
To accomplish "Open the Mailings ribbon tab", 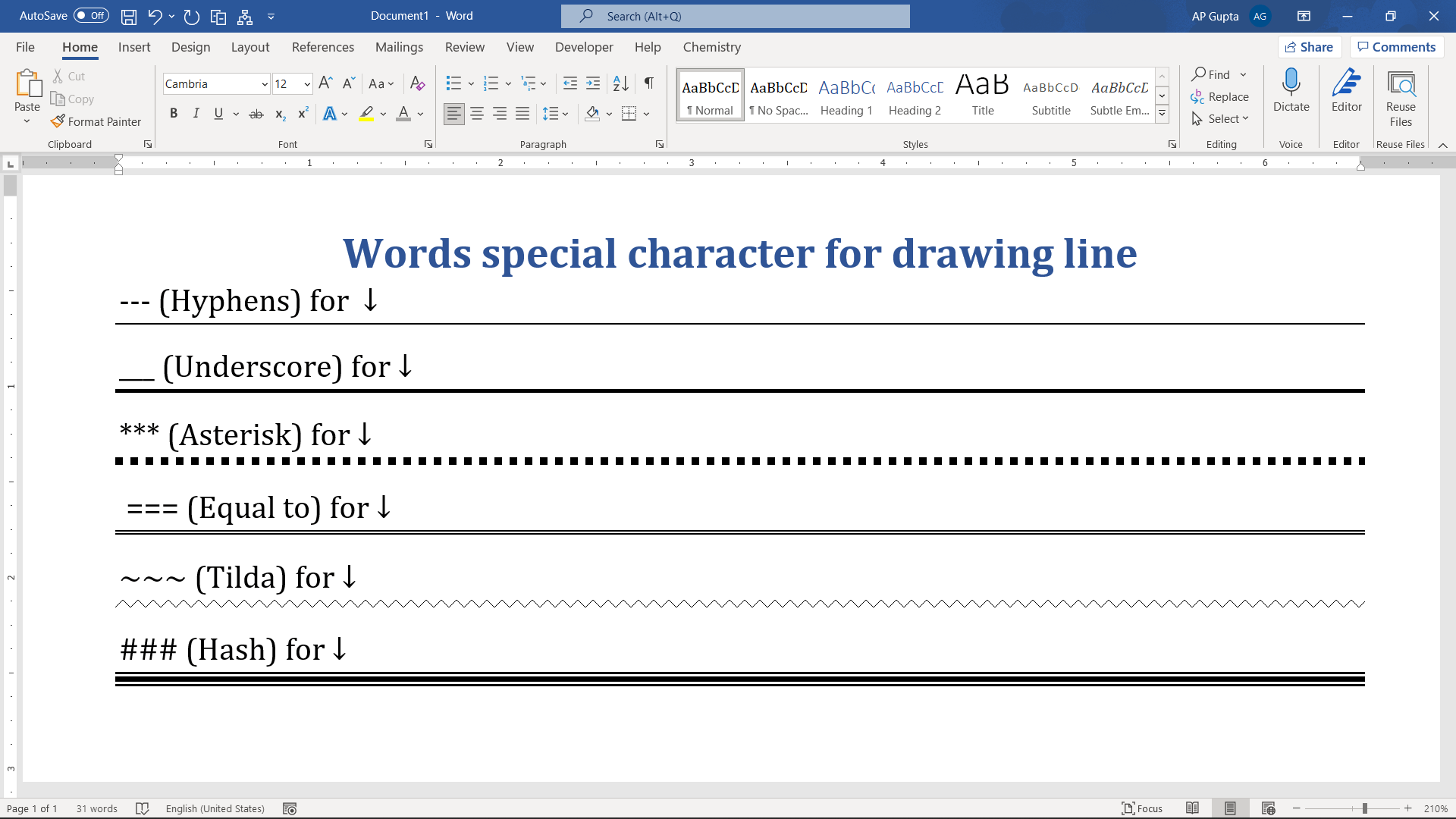I will coord(399,47).
